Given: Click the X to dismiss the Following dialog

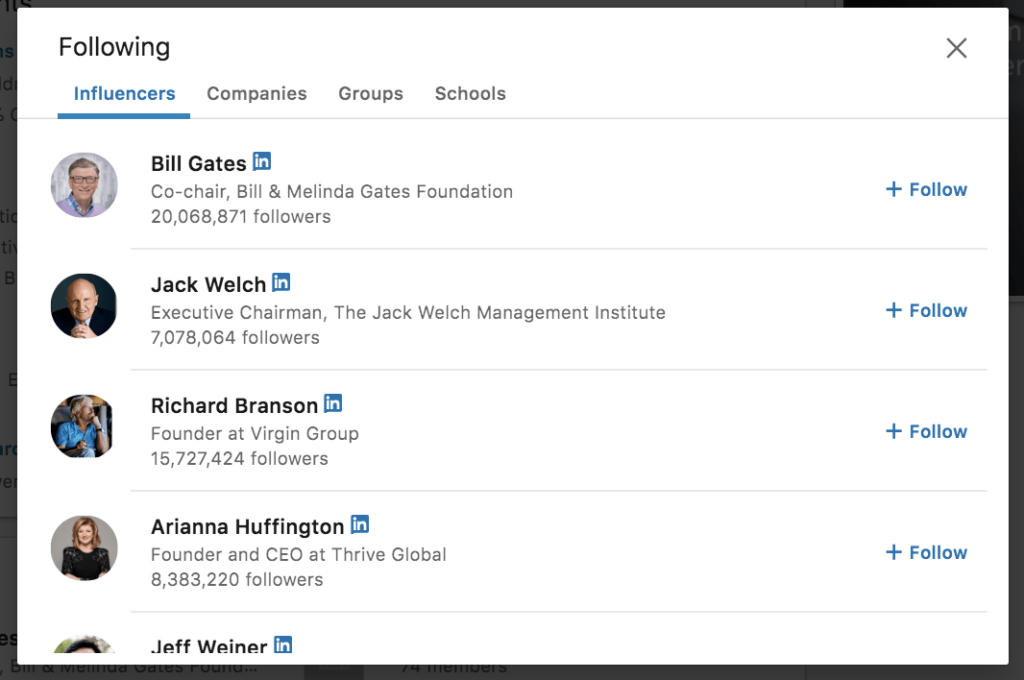Looking at the screenshot, I should (x=956, y=47).
